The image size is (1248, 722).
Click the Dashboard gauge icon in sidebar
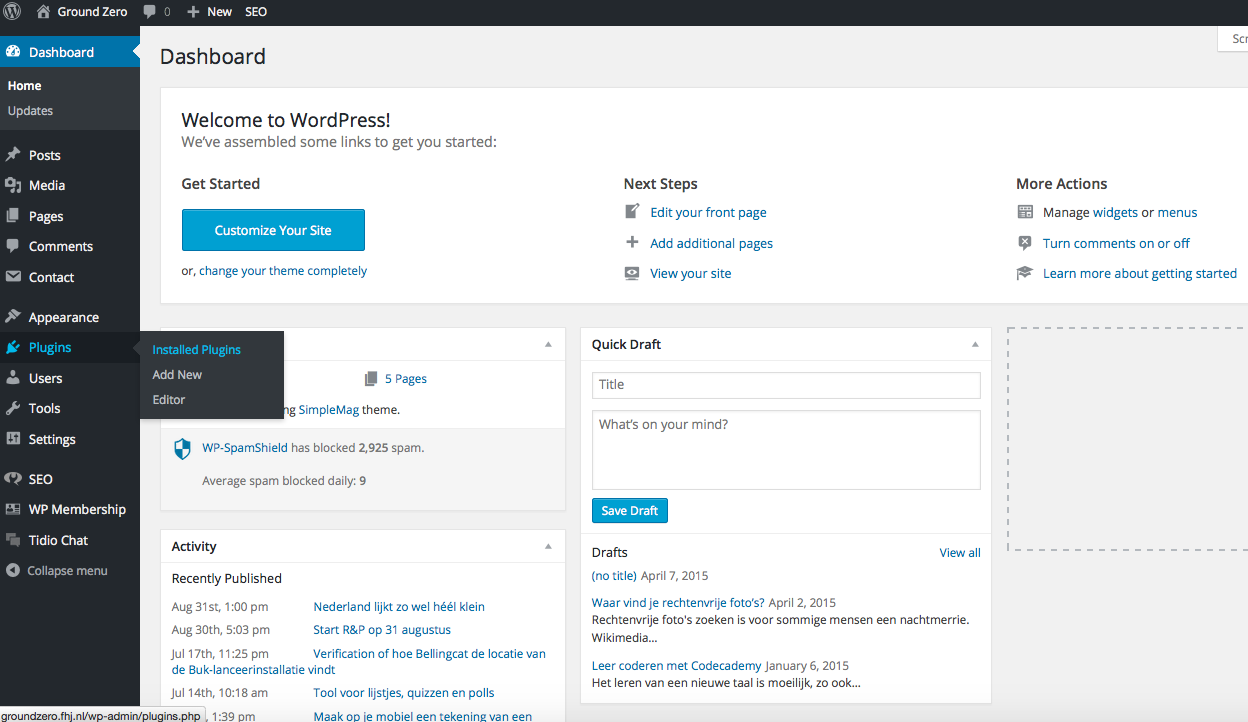(x=13, y=52)
